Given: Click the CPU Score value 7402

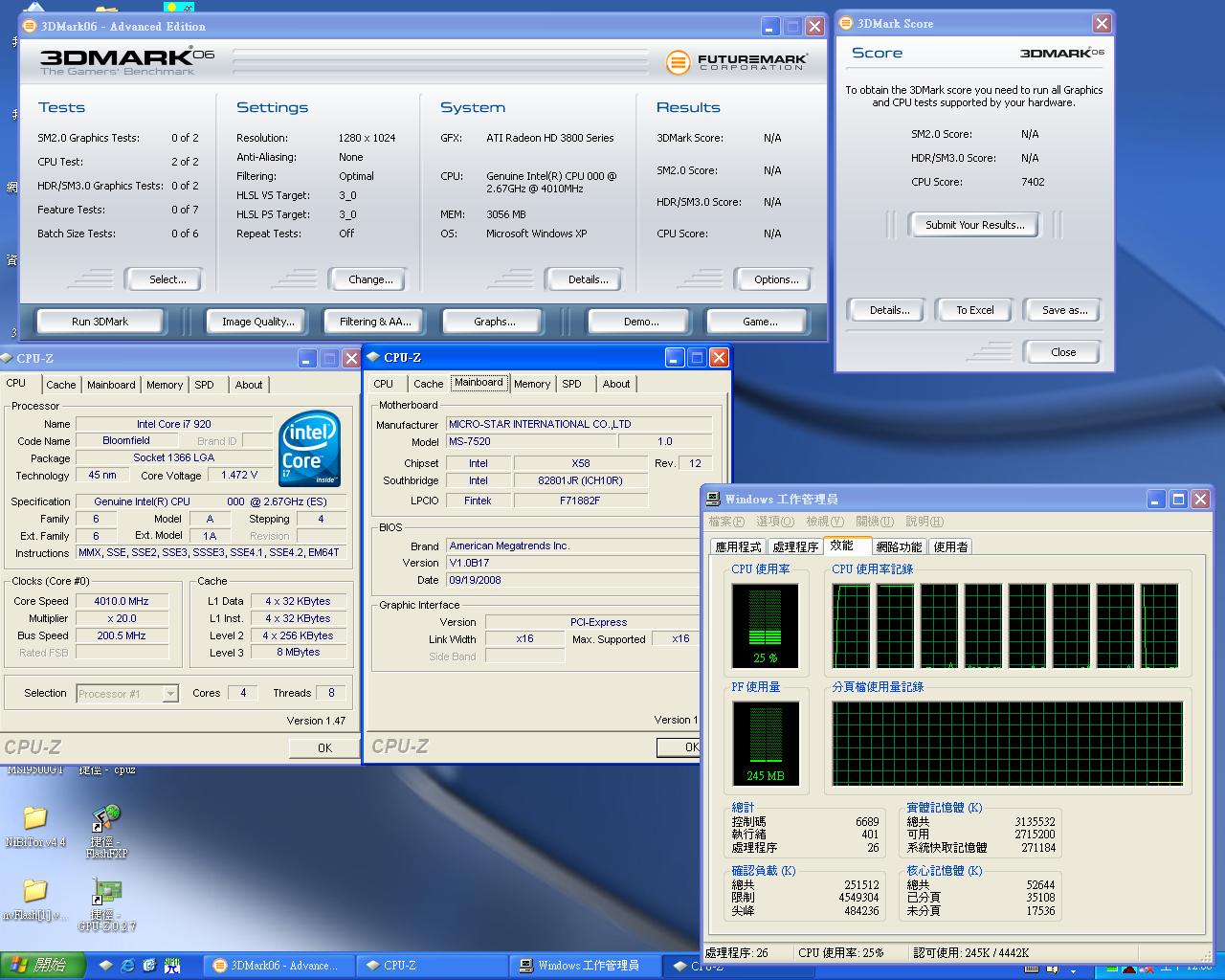Looking at the screenshot, I should point(1033,182).
